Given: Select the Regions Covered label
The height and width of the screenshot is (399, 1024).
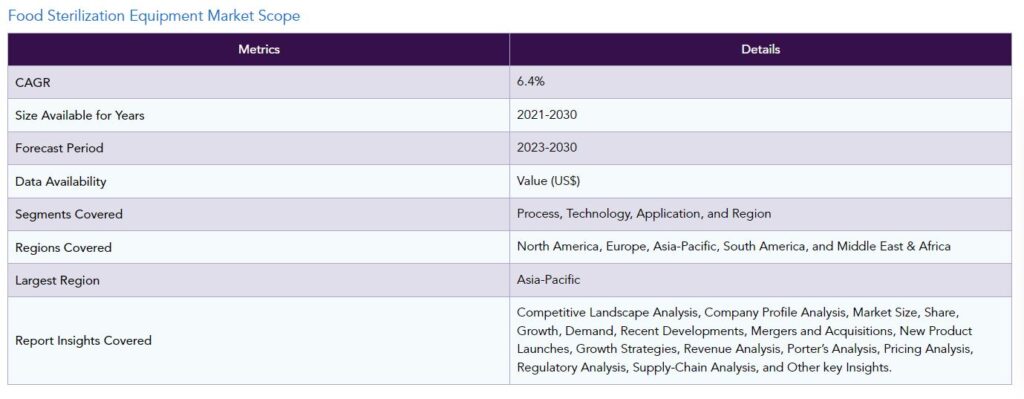Looking at the screenshot, I should click(x=63, y=247).
